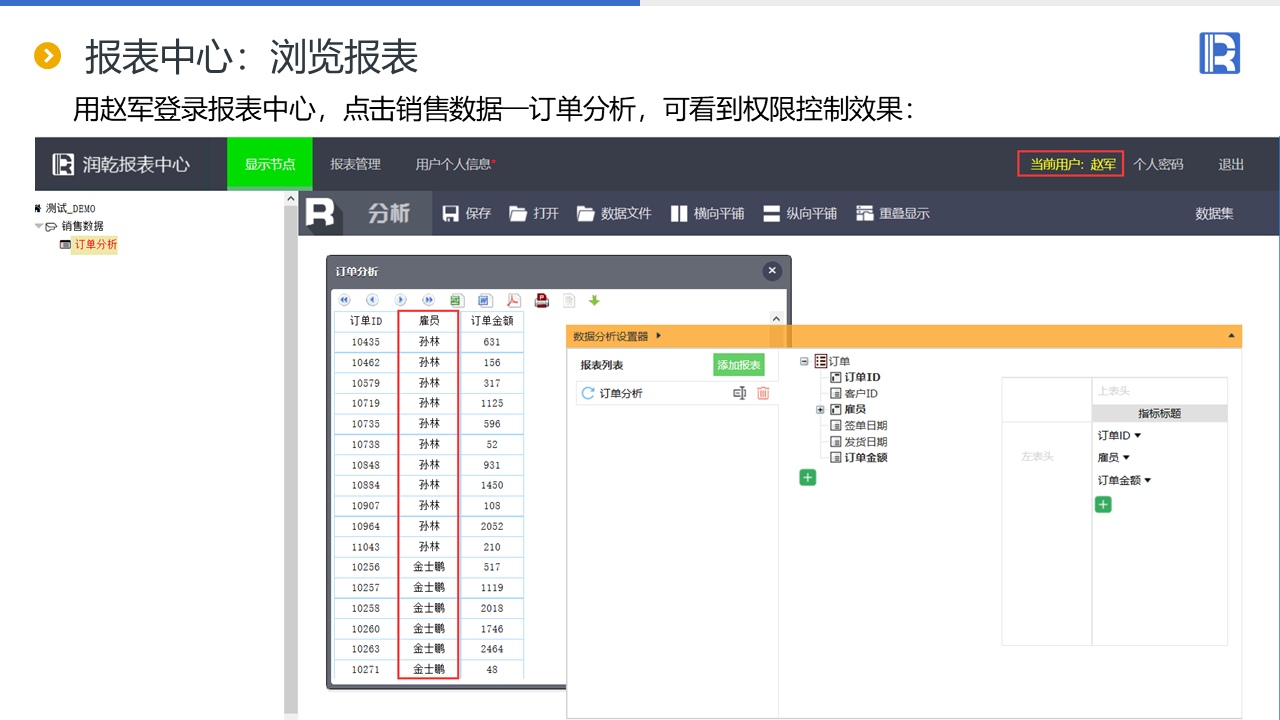1280x720 pixels.
Task: Click the 上表头 drop area
Action: [1159, 391]
